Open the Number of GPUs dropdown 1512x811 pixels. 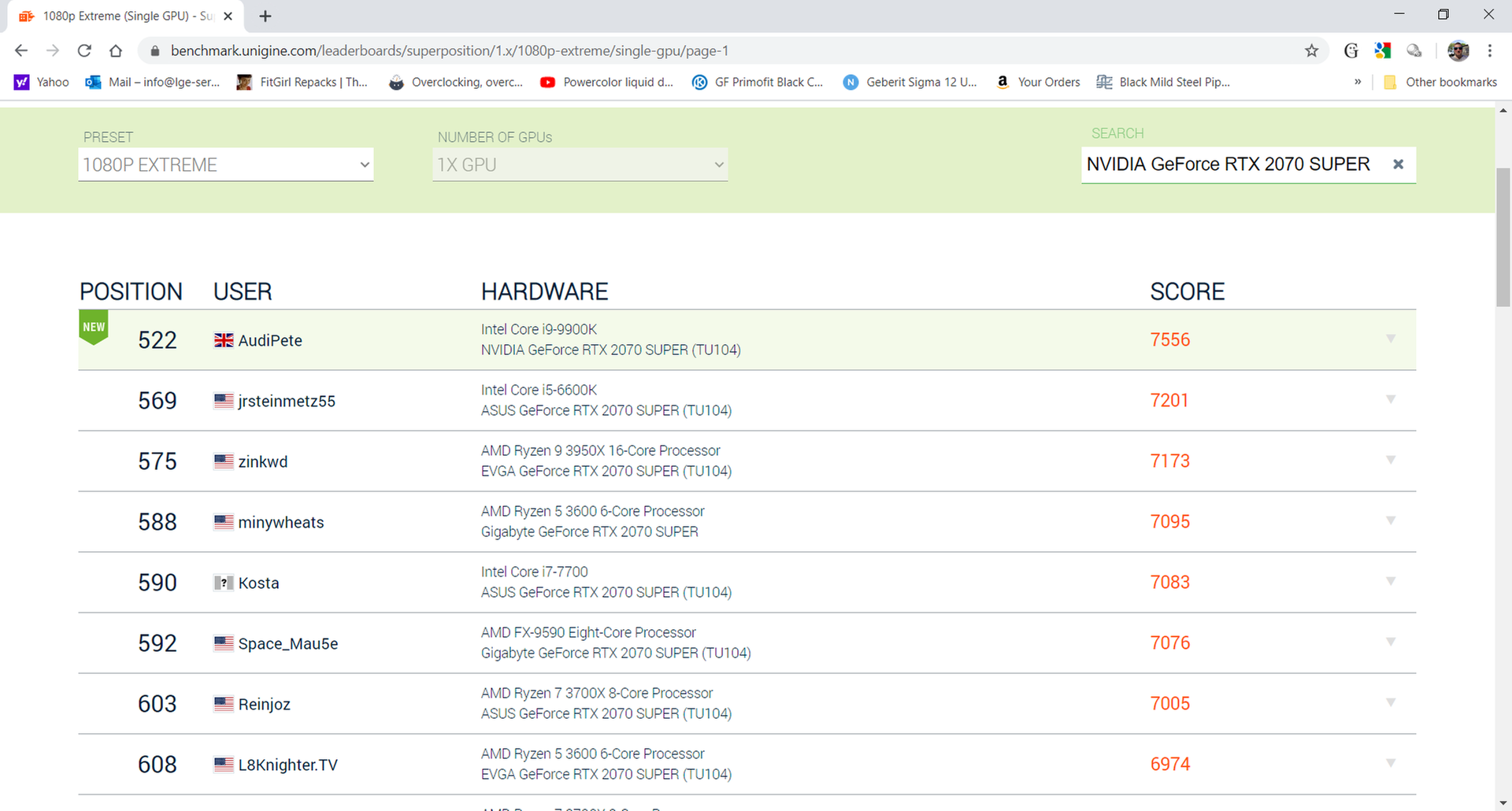580,165
